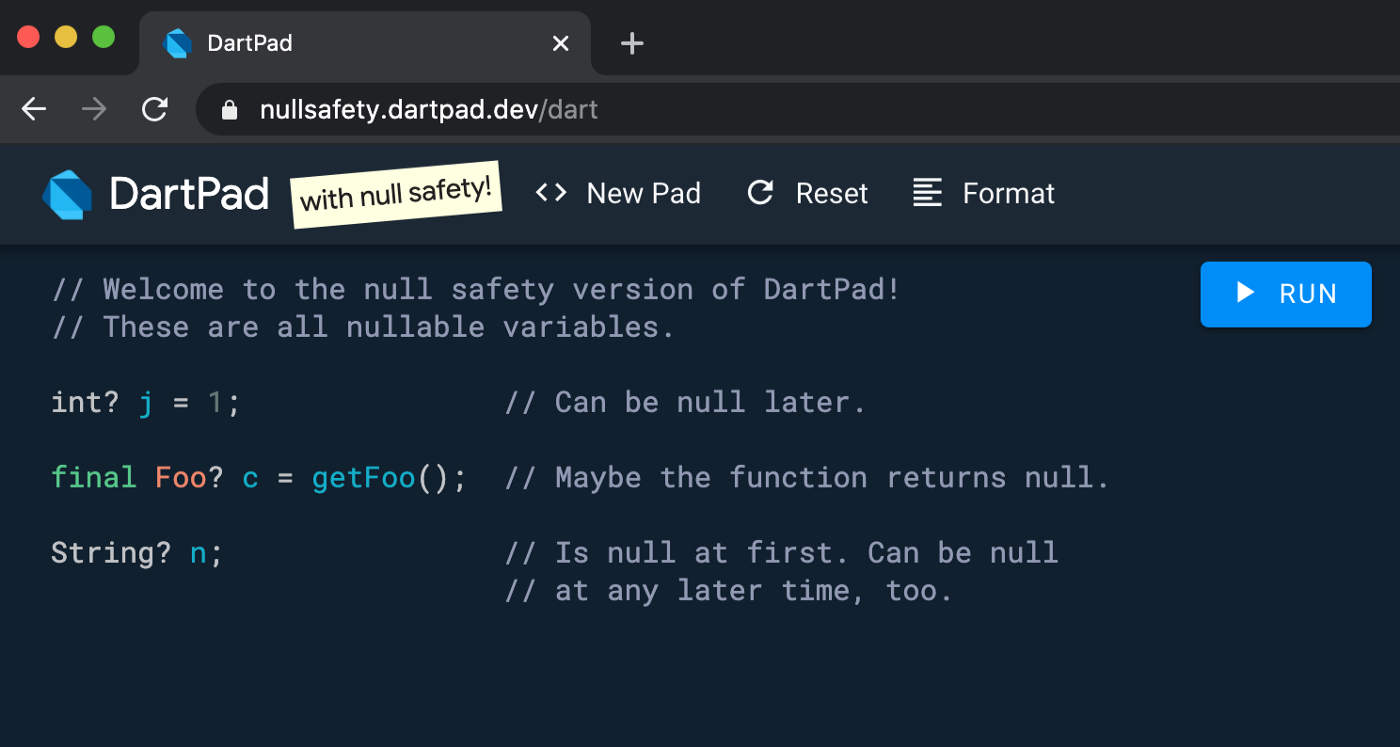Screen dimensions: 1400x747
Task: Click the variable 'c' in code
Action: (x=250, y=479)
